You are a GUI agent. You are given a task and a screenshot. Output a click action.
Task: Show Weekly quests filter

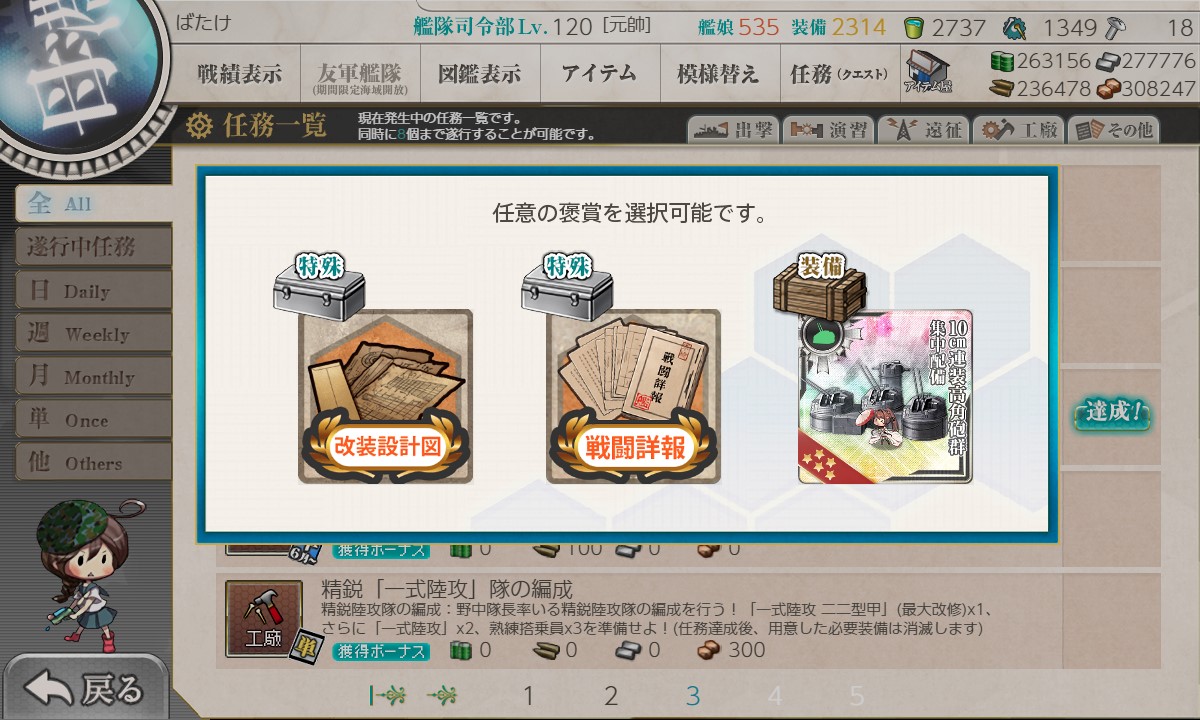pyautogui.click(x=93, y=333)
